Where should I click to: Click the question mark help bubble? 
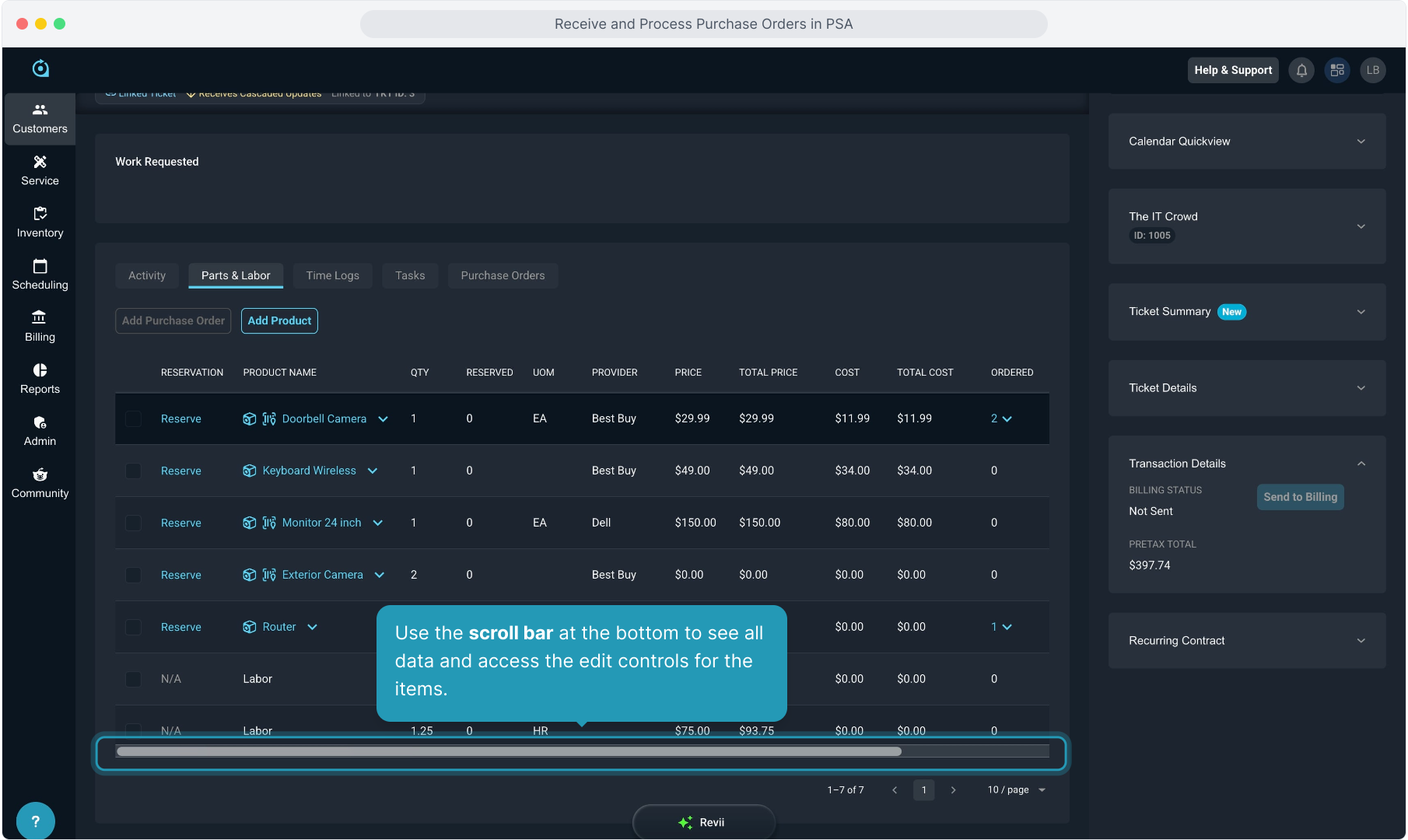click(x=35, y=821)
